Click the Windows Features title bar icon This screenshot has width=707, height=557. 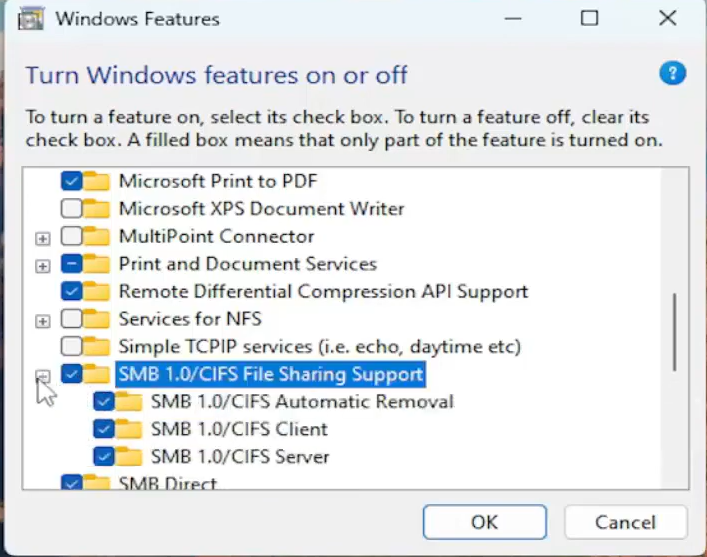coord(31,19)
